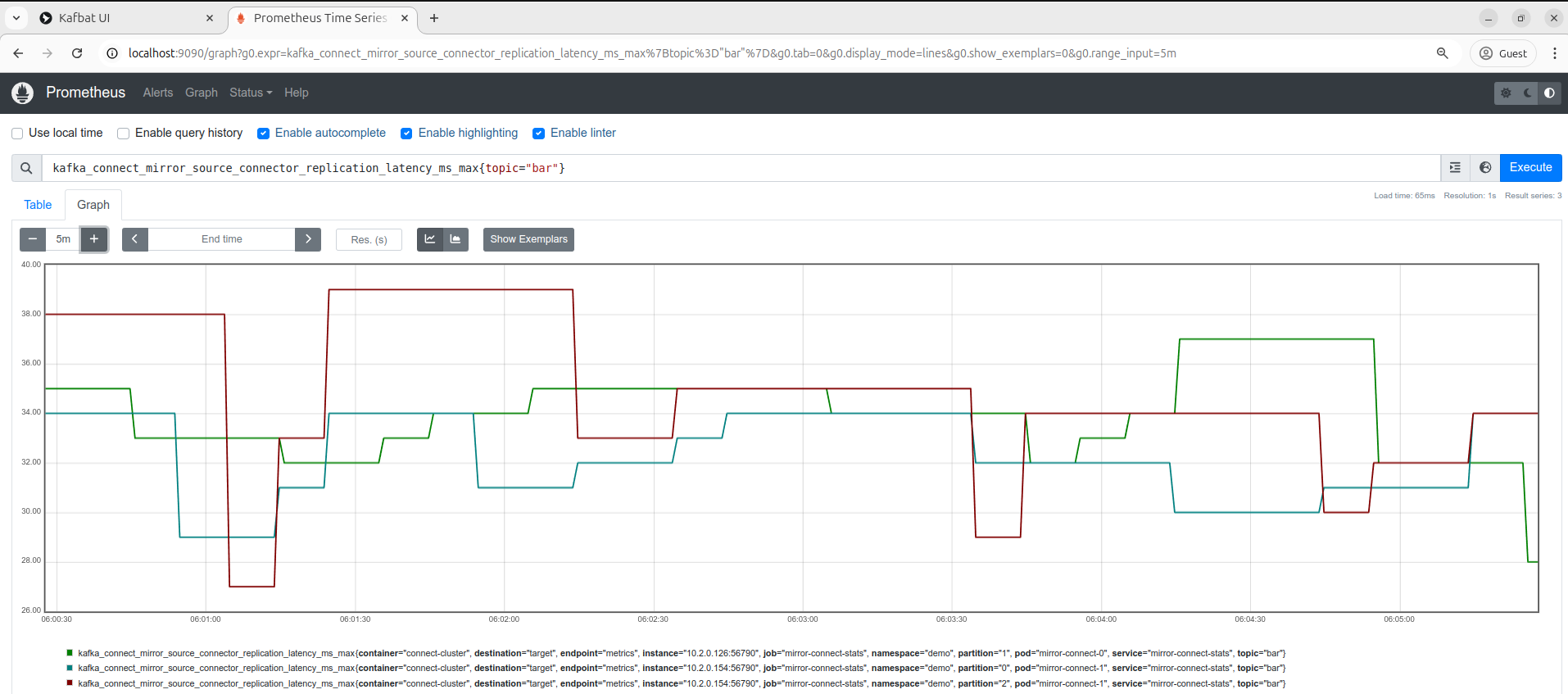1568x694 pixels.
Task: Decrease the time range with minus button
Action: coord(33,239)
